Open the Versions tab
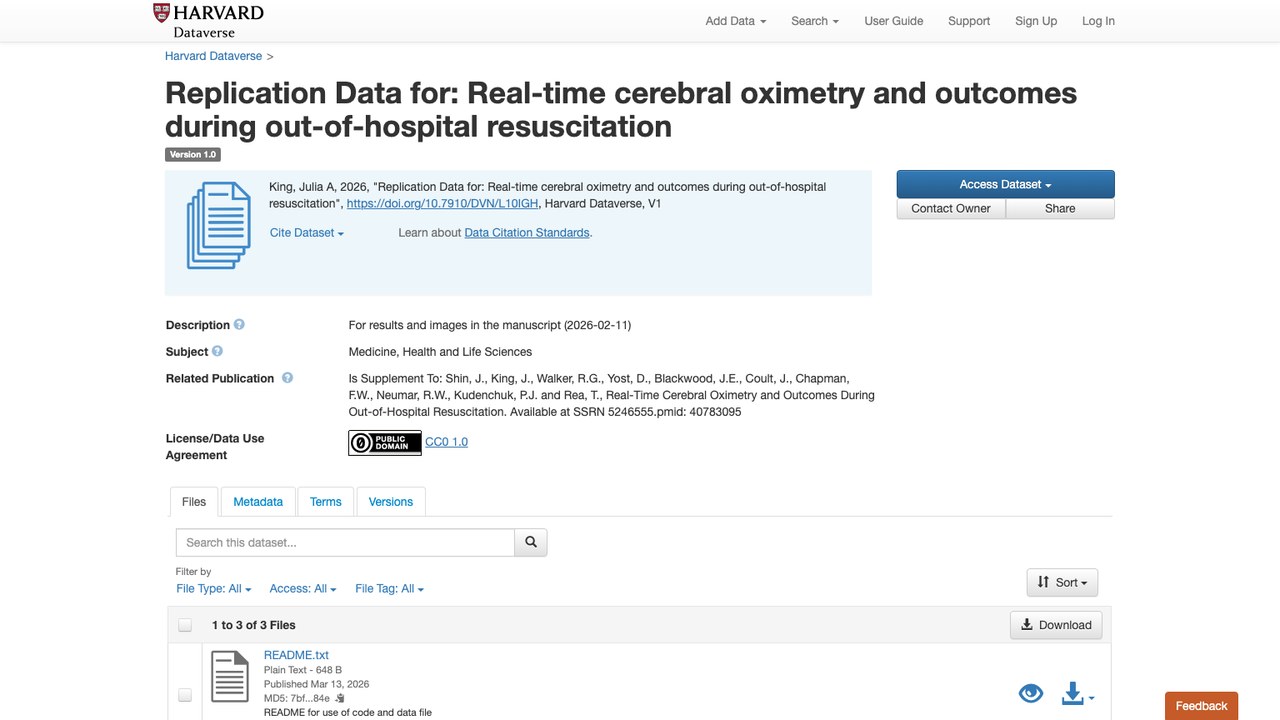 click(391, 502)
